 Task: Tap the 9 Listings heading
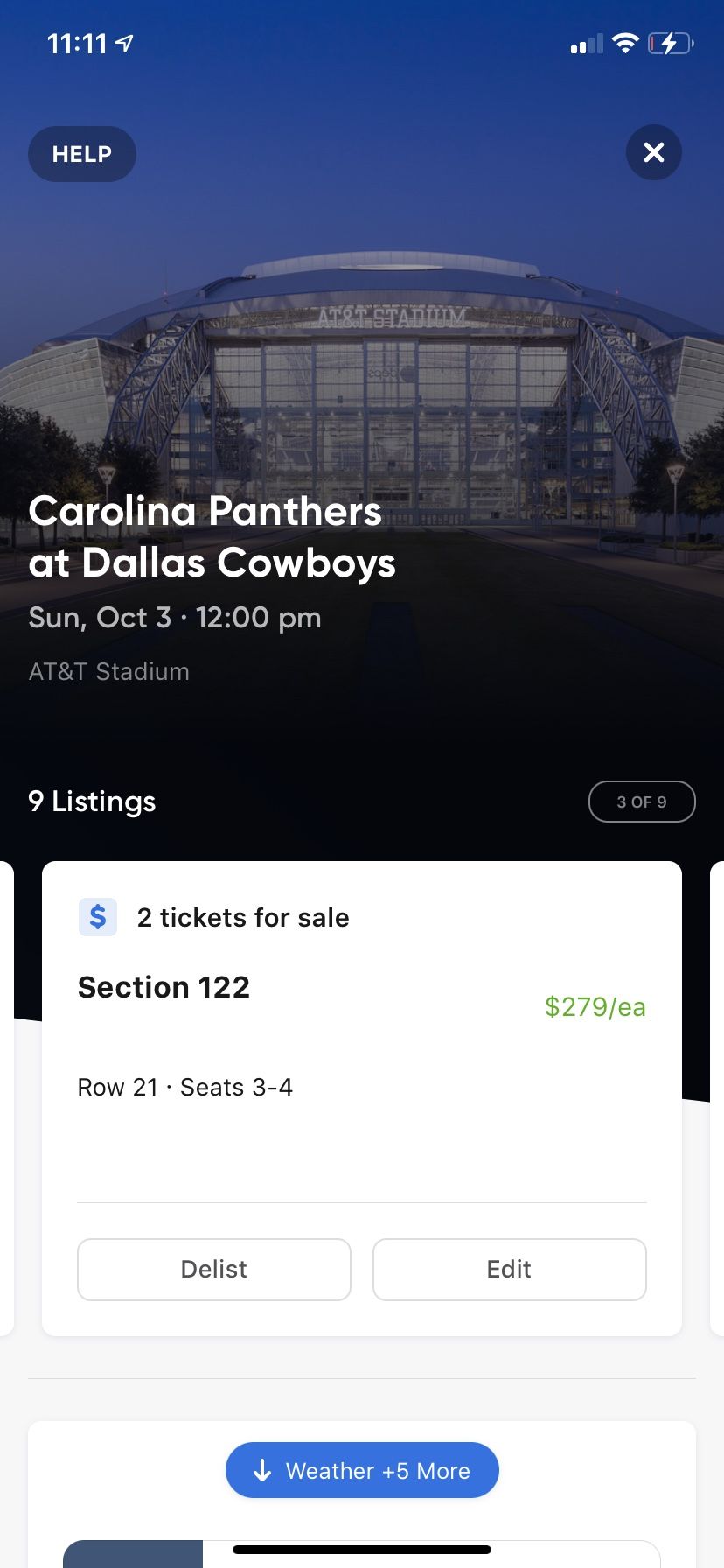(x=92, y=801)
